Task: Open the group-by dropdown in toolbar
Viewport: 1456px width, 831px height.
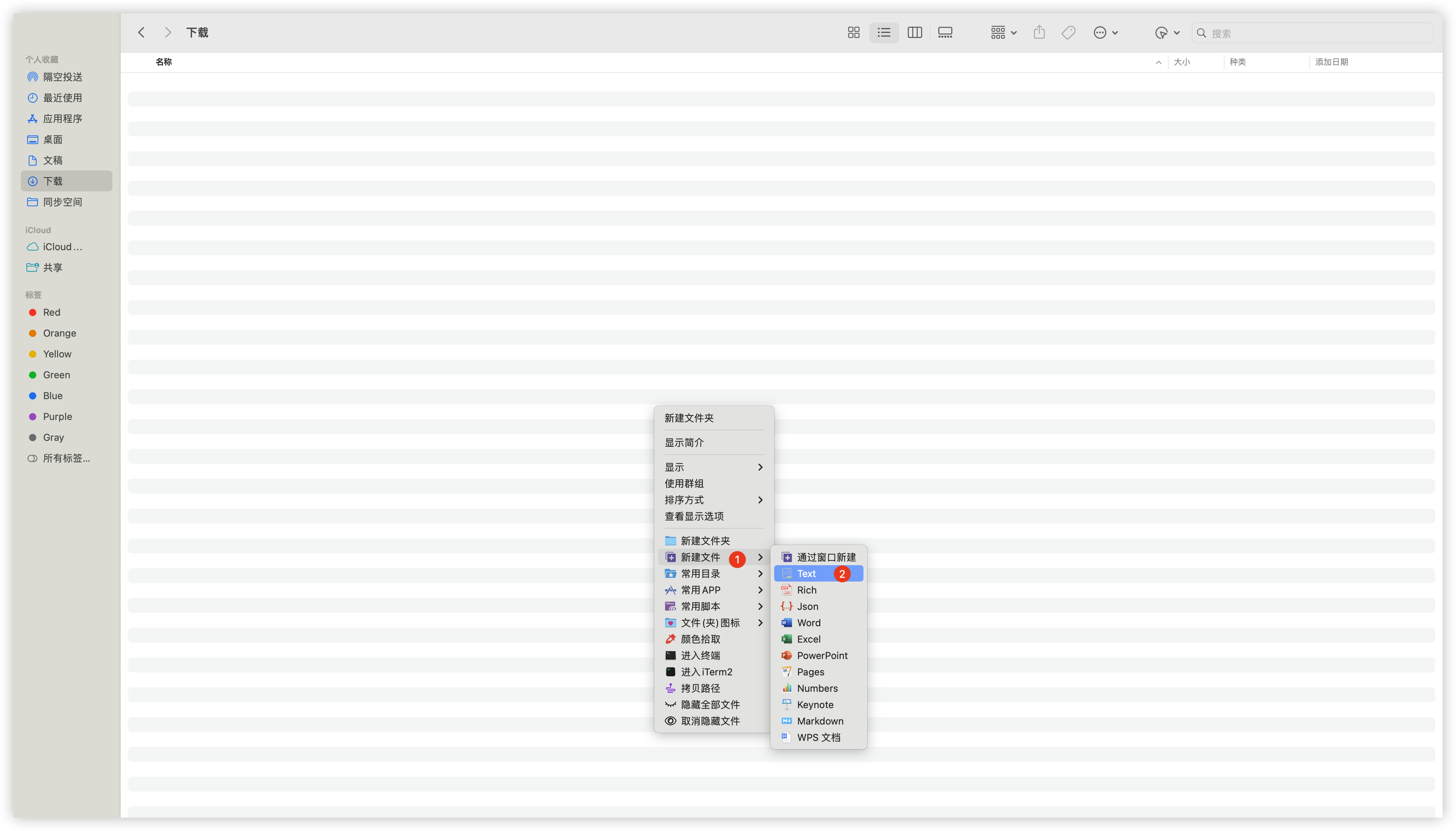Action: [x=1003, y=32]
